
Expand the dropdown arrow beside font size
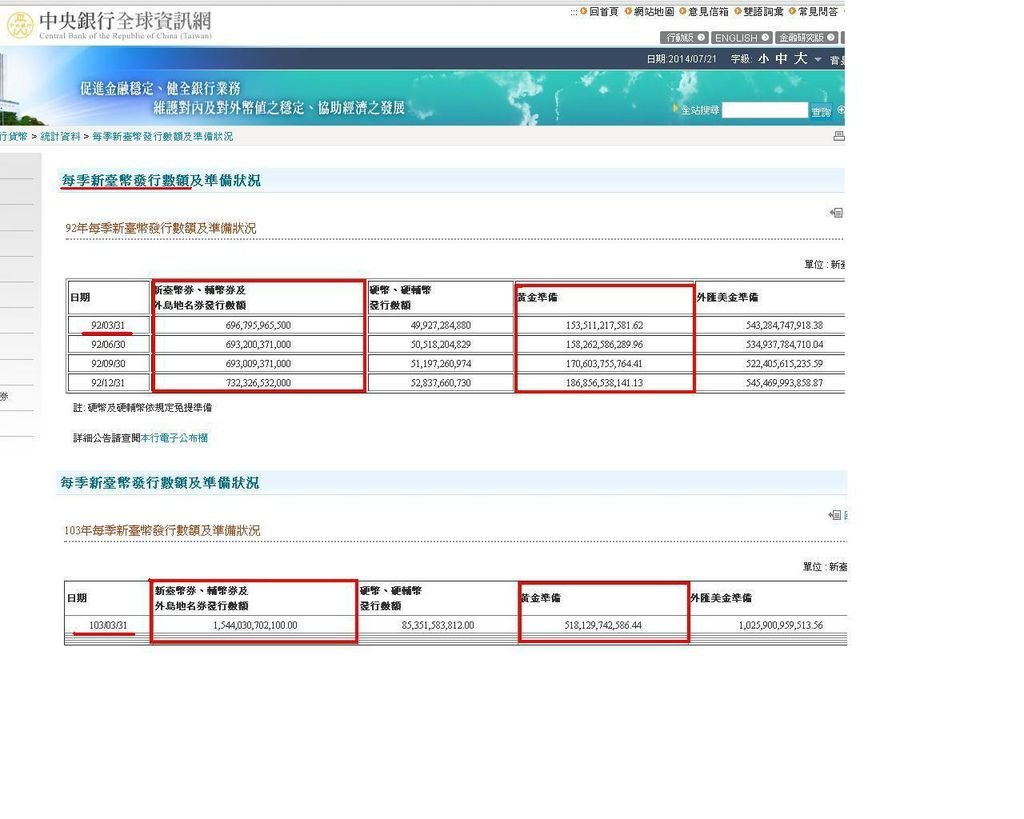pos(818,59)
